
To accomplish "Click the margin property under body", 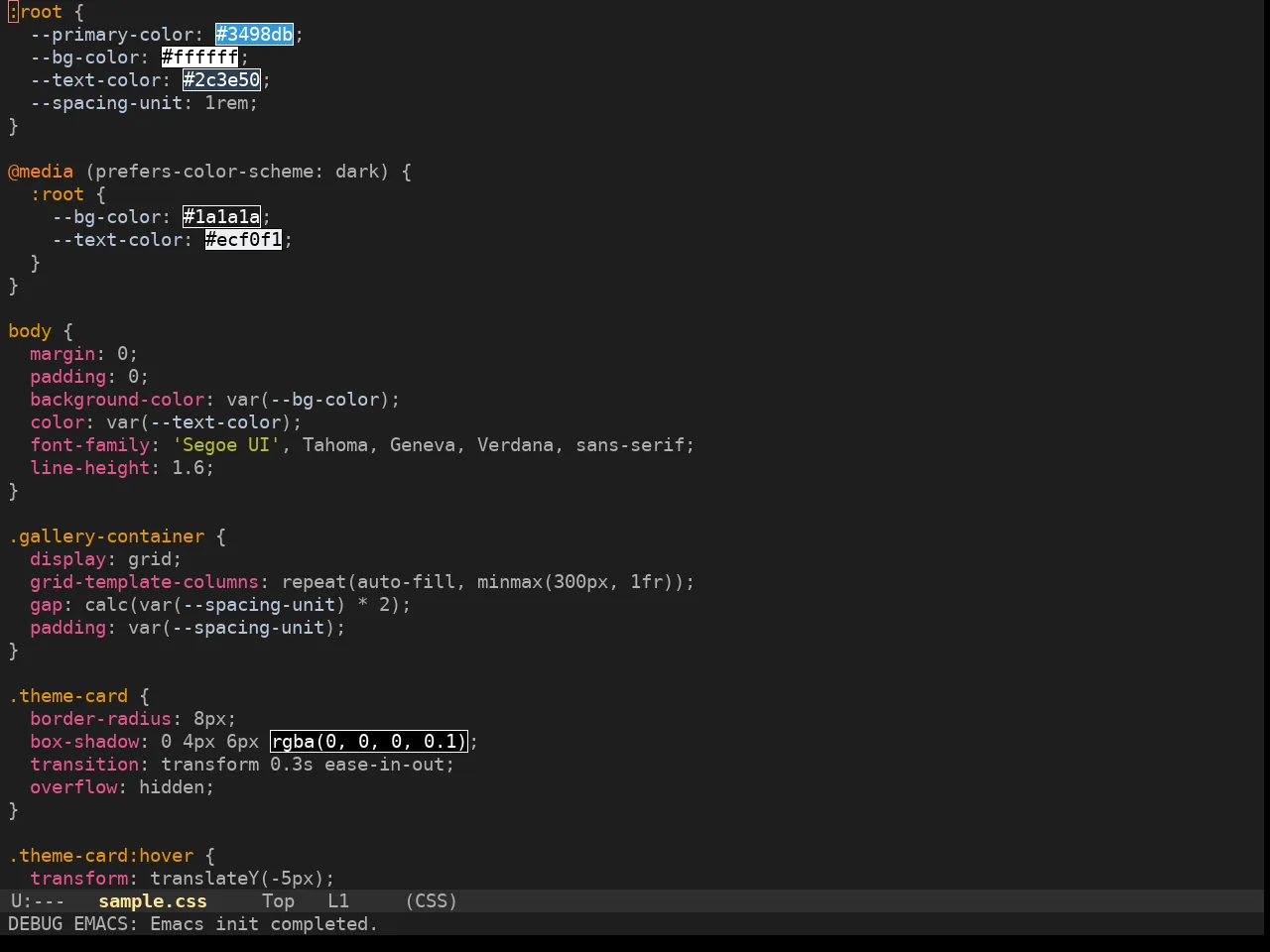I will (63, 354).
